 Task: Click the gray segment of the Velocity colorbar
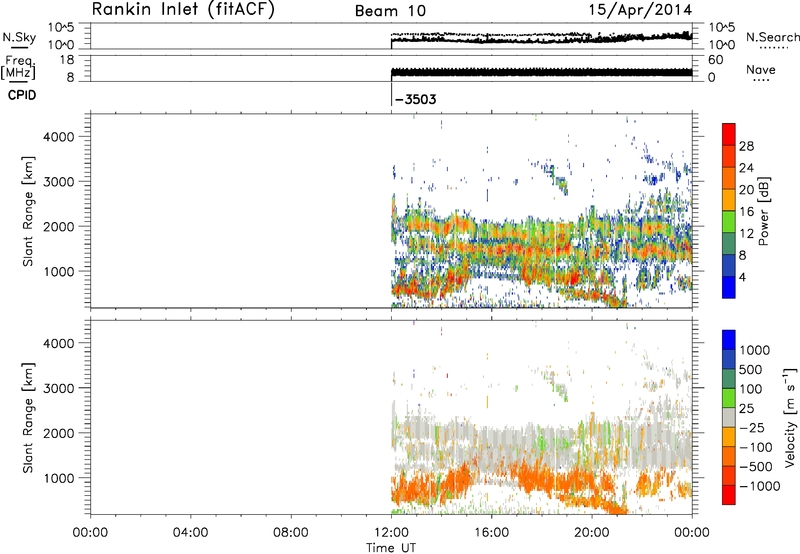pyautogui.click(x=729, y=418)
